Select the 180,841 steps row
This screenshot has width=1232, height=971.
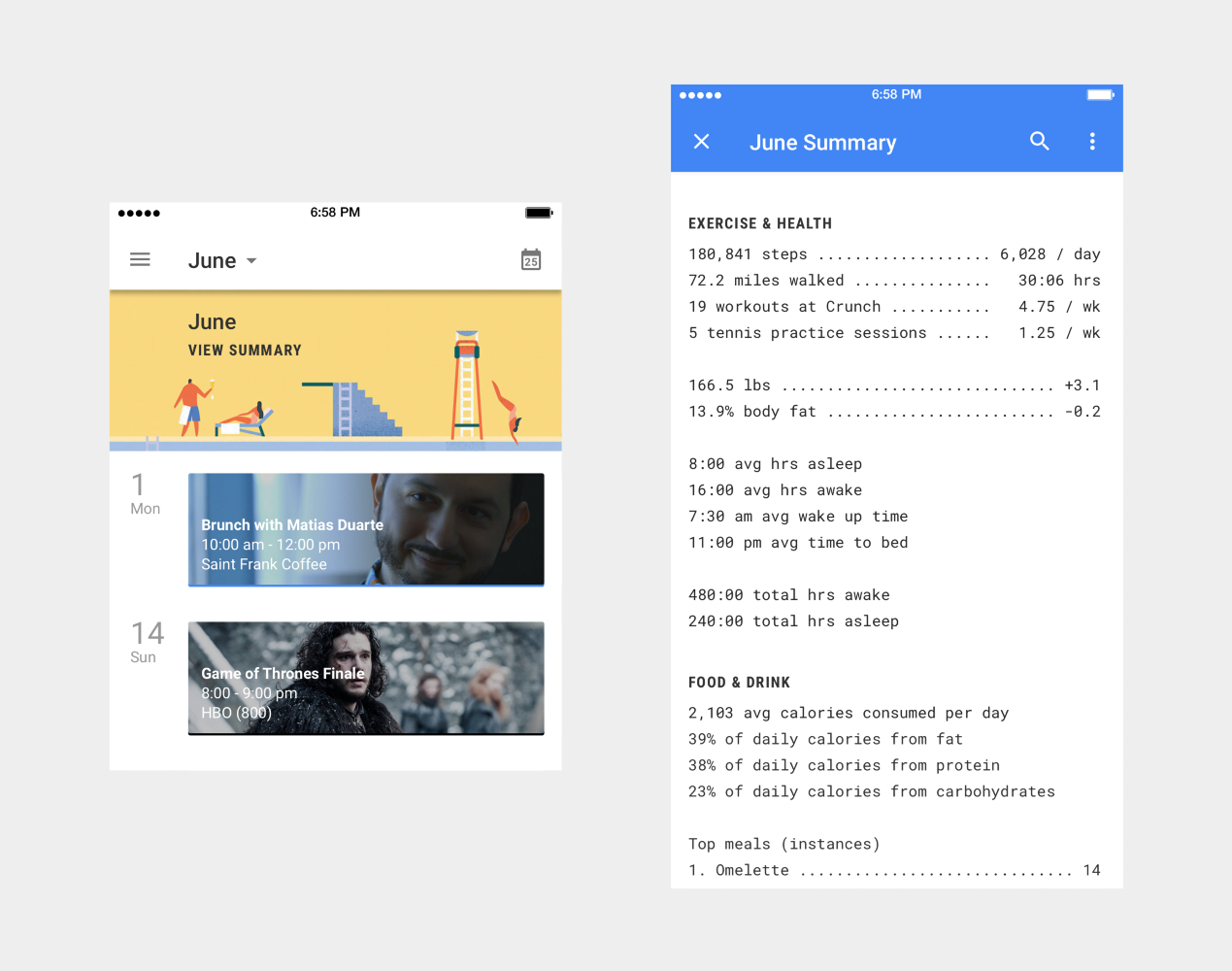[893, 254]
